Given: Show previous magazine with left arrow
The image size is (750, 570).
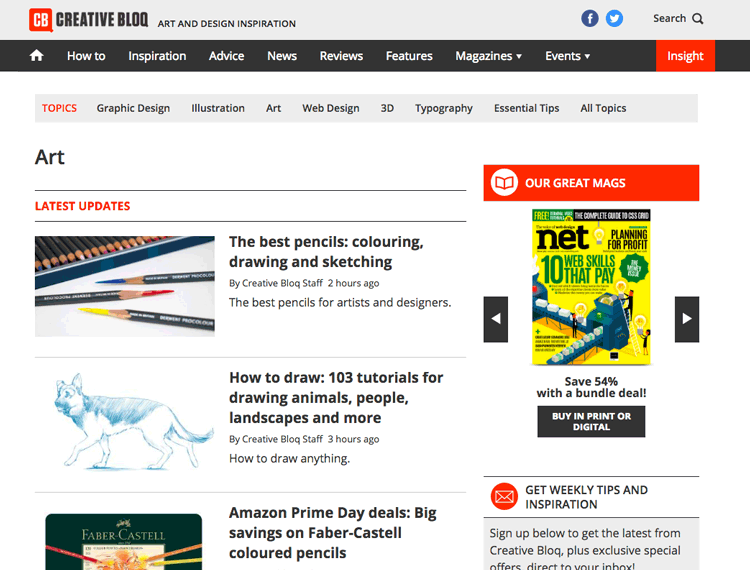Looking at the screenshot, I should 495,319.
